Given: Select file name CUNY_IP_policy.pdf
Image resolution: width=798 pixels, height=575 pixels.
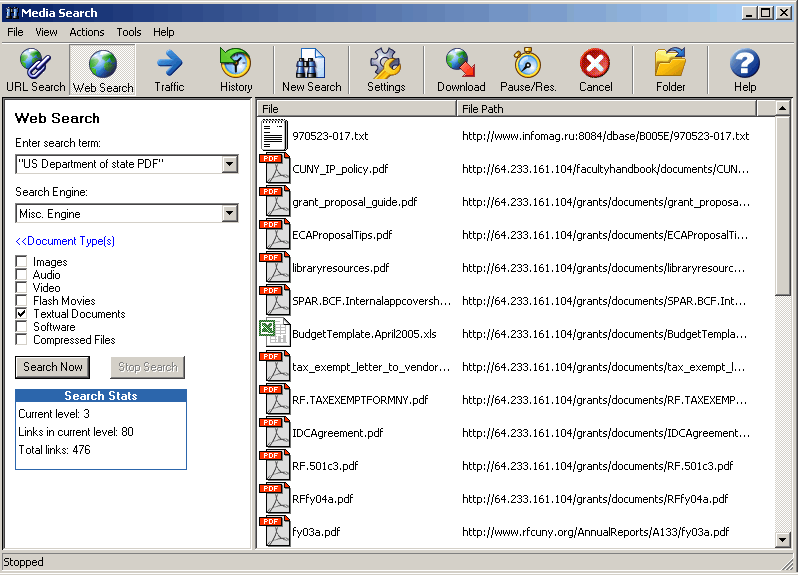Looking at the screenshot, I should click(x=340, y=169).
